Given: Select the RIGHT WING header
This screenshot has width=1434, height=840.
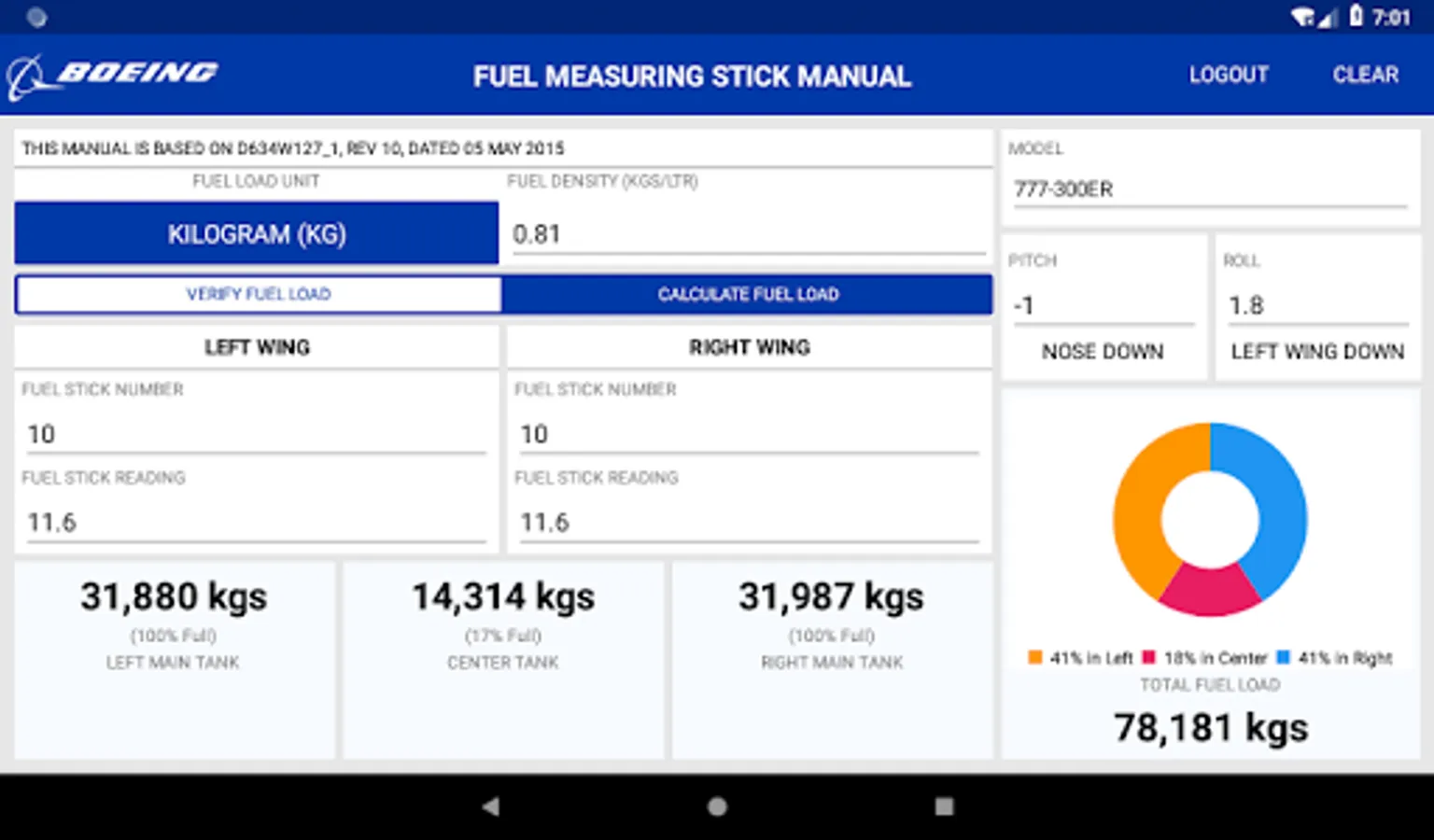Looking at the screenshot, I should [x=749, y=347].
